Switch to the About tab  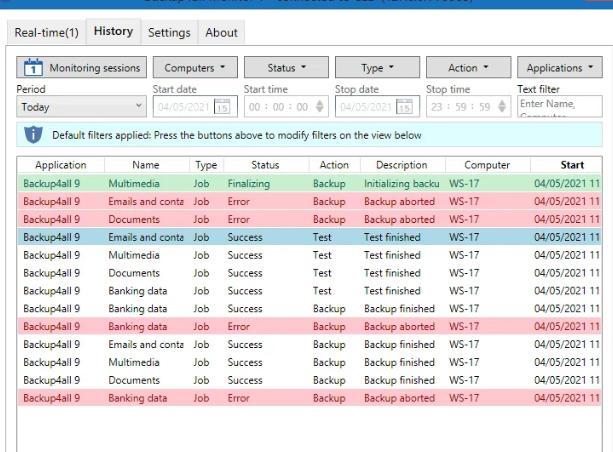[x=221, y=33]
